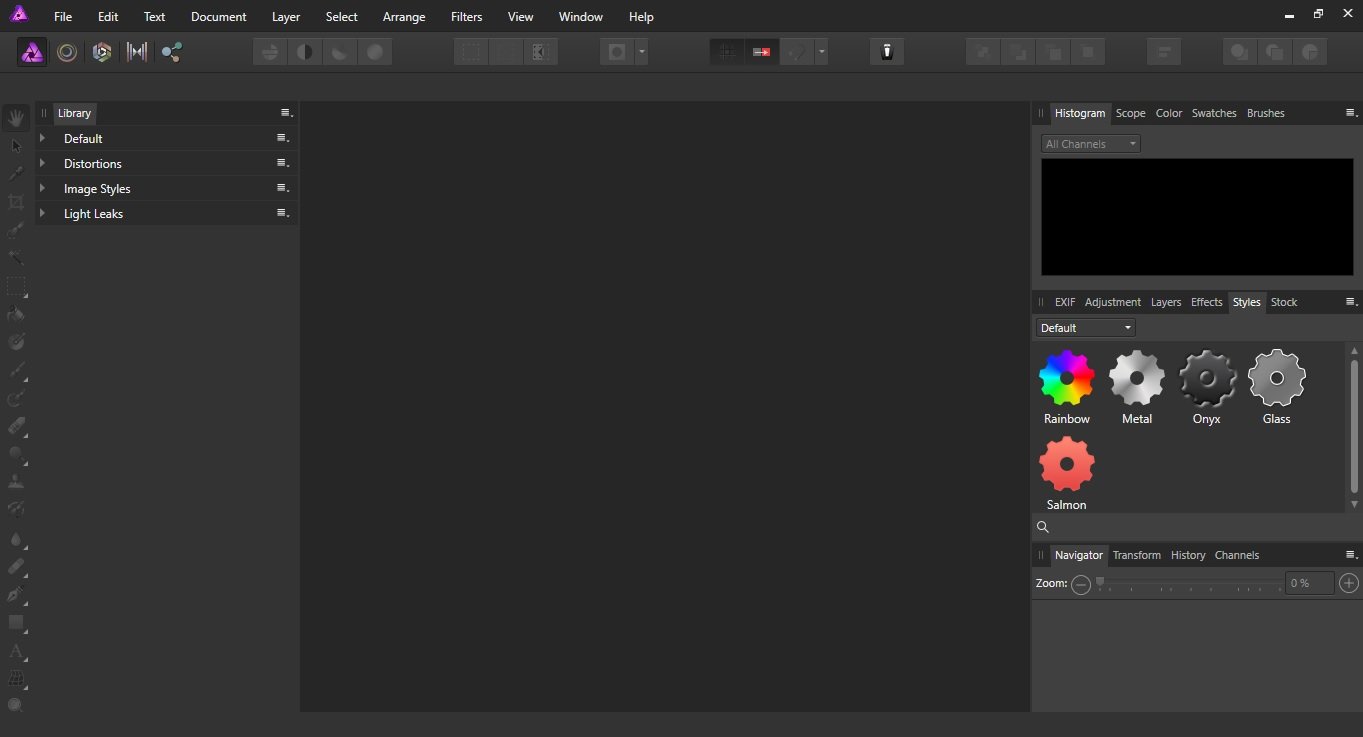Viewport: 1363px width, 737px height.
Task: Choose the Zoom tool
Action: click(x=16, y=705)
